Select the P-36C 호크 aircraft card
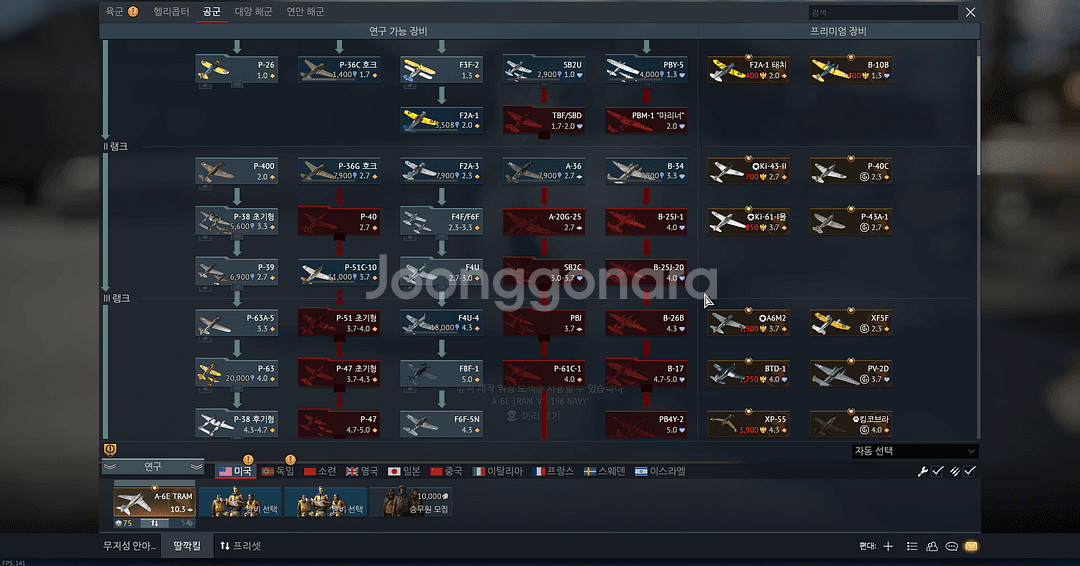 (339, 70)
